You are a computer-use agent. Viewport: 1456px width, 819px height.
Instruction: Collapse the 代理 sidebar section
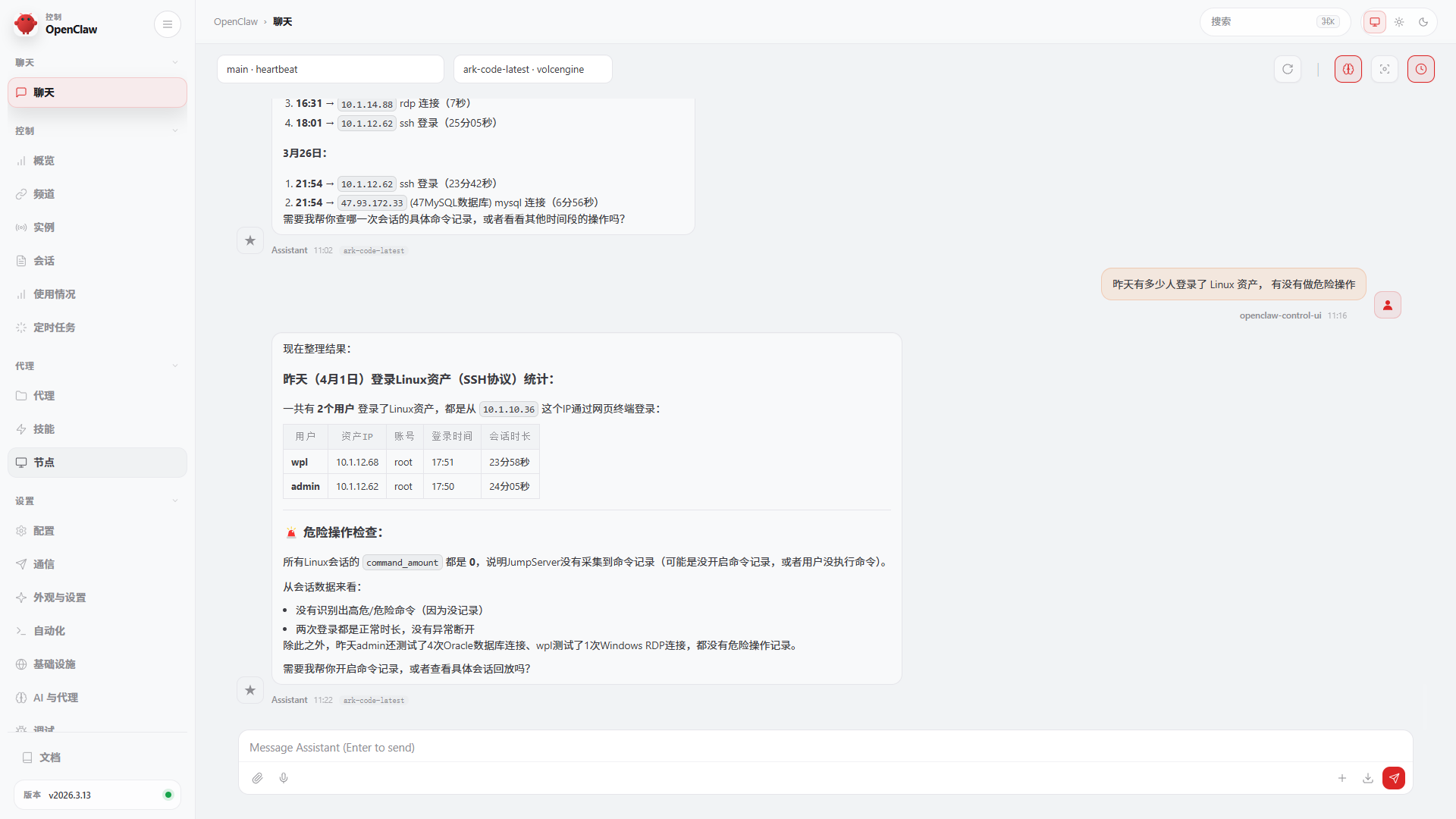click(x=175, y=366)
